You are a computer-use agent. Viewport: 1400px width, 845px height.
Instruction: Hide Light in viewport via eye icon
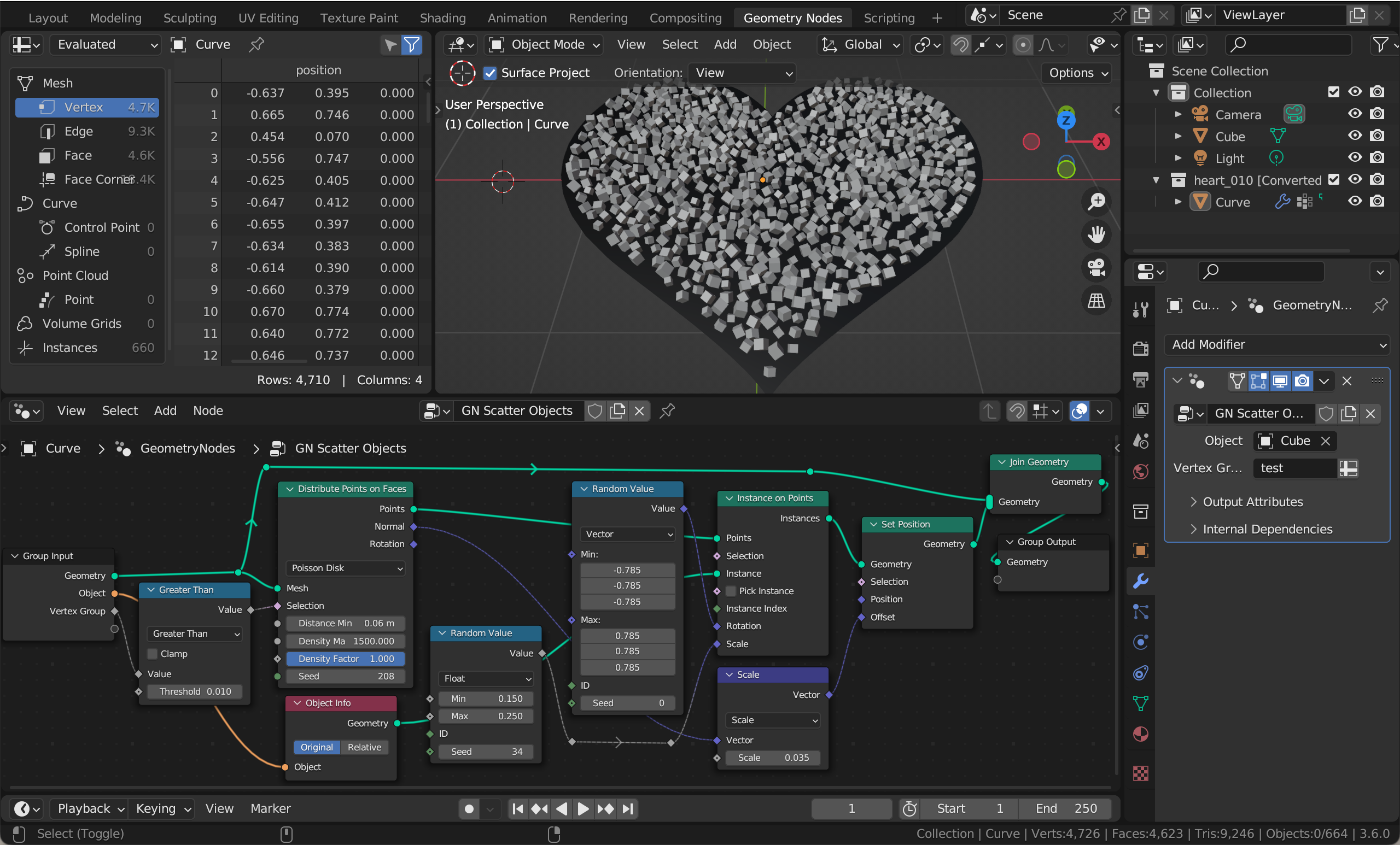[x=1355, y=158]
